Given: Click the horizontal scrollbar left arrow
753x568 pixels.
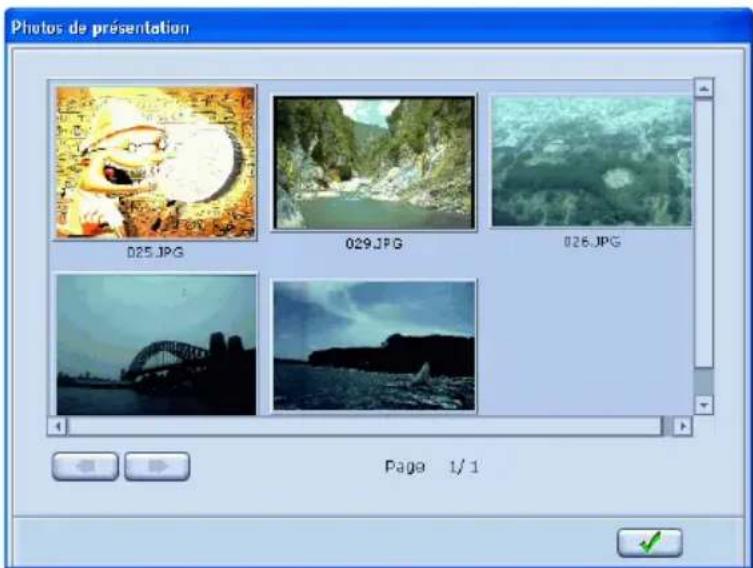Looking at the screenshot, I should click(x=58, y=426).
